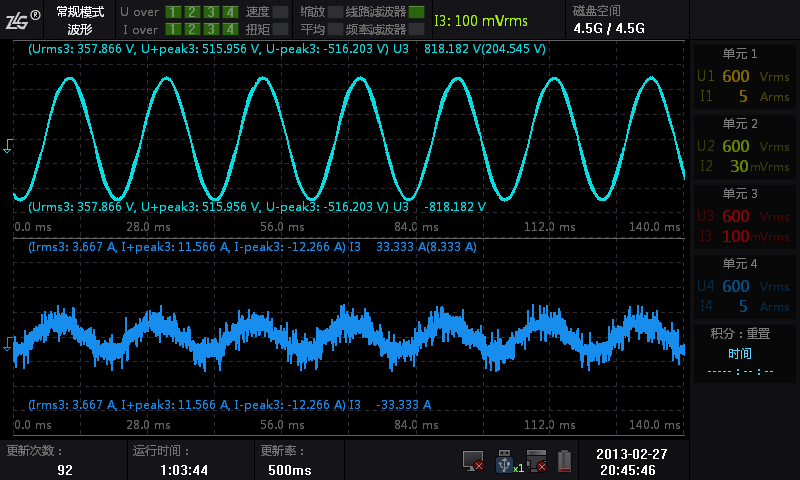Toggle the 平均 (averaging) indicator box
Screen dimensions: 800x480
(x=335, y=29)
